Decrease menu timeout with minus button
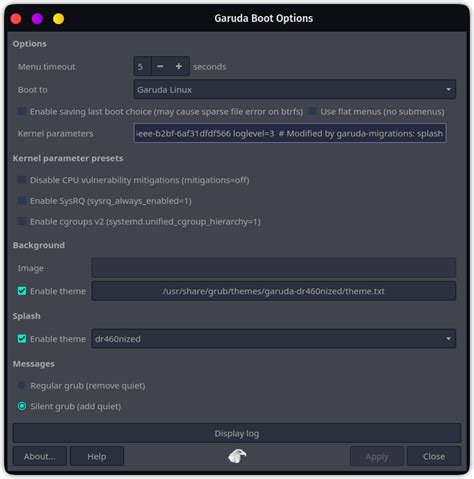 click(160, 66)
